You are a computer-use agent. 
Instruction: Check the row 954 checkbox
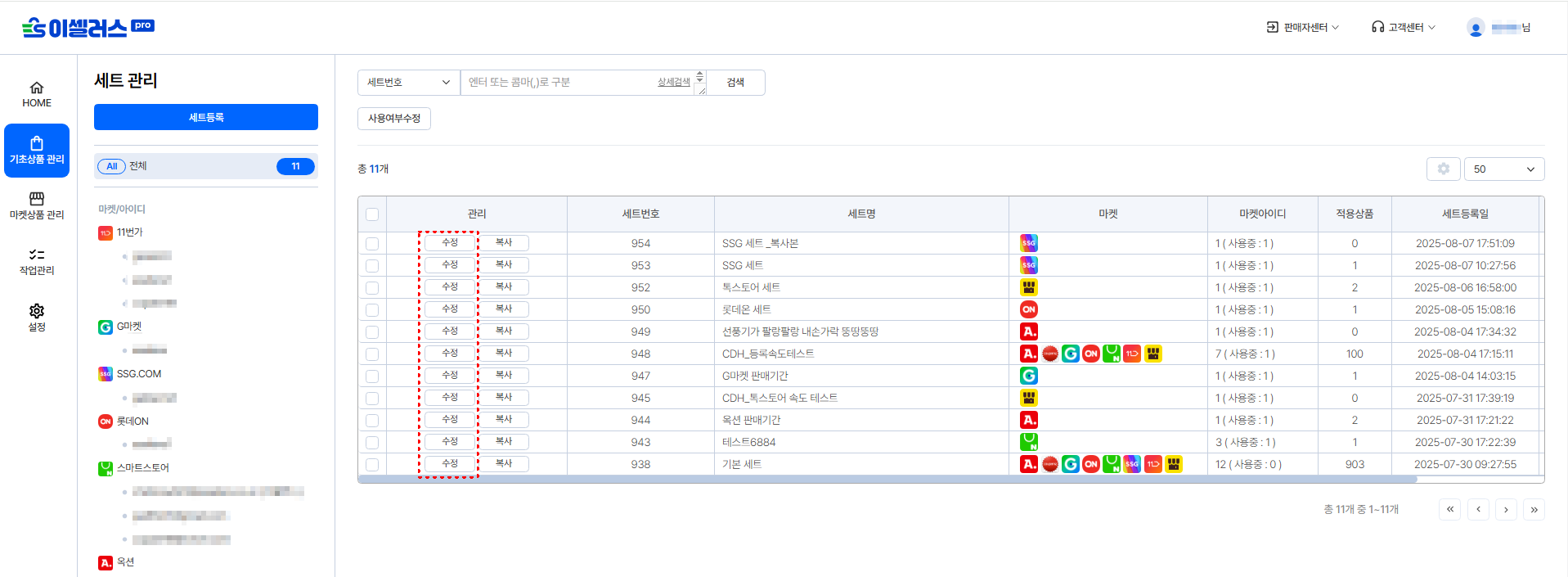pos(372,243)
